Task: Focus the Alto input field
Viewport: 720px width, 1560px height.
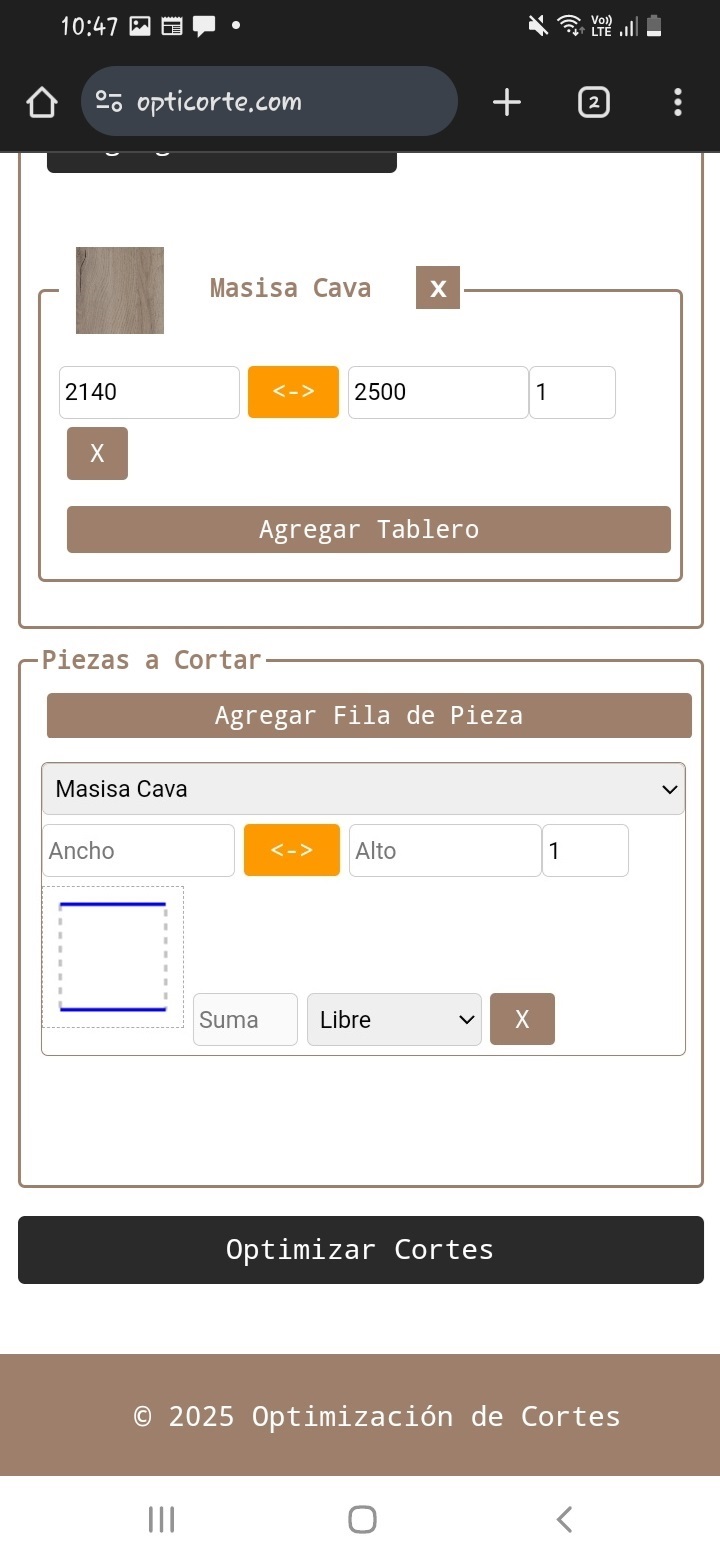Action: pyautogui.click(x=444, y=850)
